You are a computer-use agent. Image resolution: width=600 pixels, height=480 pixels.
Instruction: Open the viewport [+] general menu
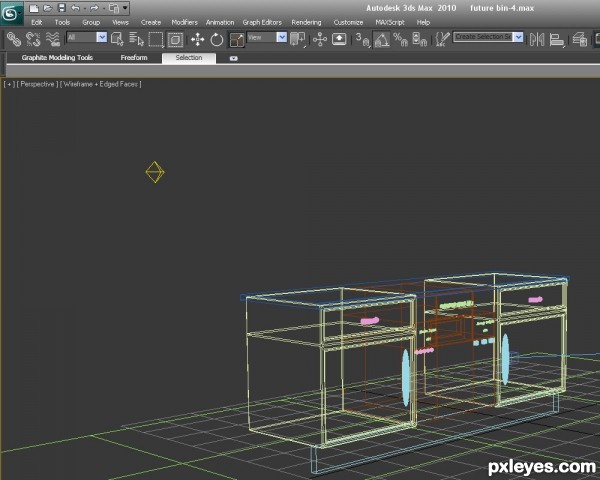[x=9, y=84]
